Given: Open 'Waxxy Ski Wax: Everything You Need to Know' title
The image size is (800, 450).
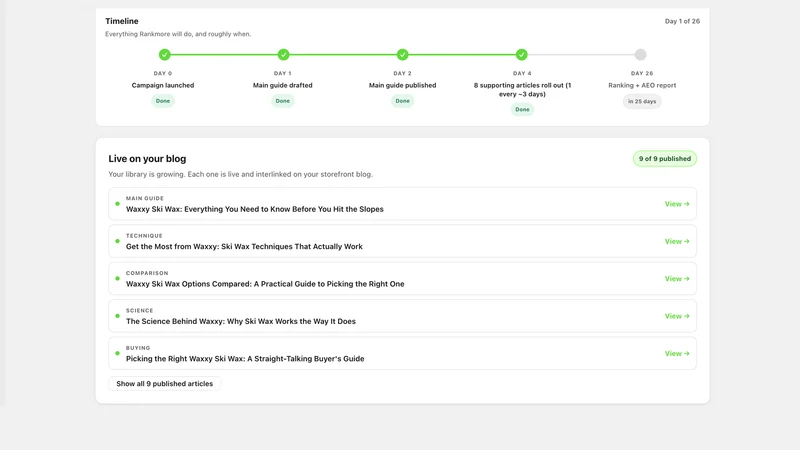Looking at the screenshot, I should tap(255, 209).
